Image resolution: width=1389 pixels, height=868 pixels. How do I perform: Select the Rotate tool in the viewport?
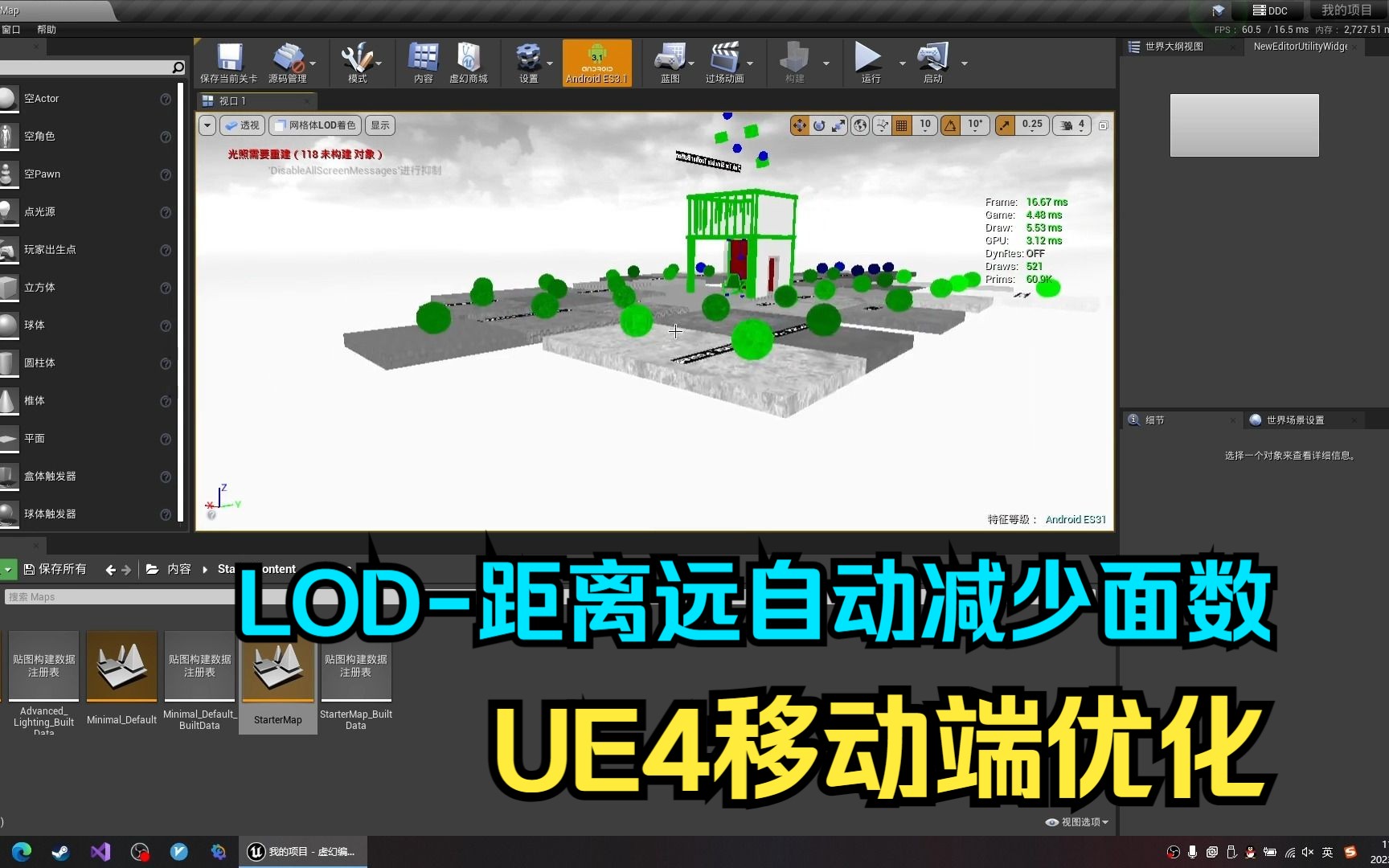coord(819,125)
